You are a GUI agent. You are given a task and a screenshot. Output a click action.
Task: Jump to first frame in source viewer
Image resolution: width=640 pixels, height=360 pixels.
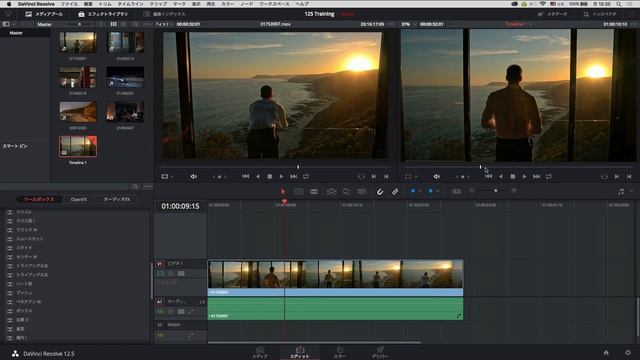tap(245, 176)
